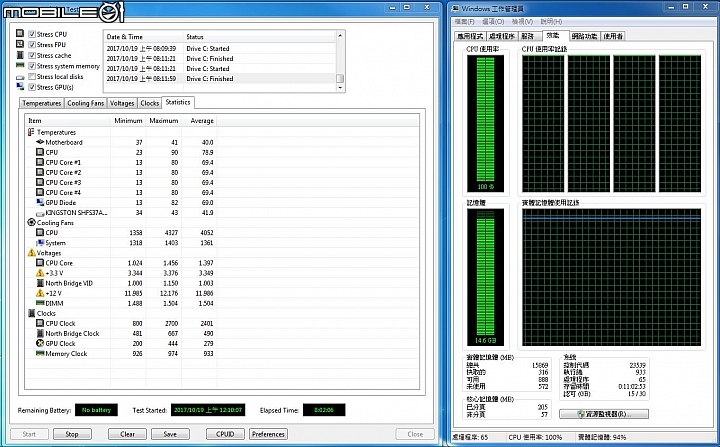
Task: Click the memory 14.6 GB meter
Action: click(x=485, y=277)
